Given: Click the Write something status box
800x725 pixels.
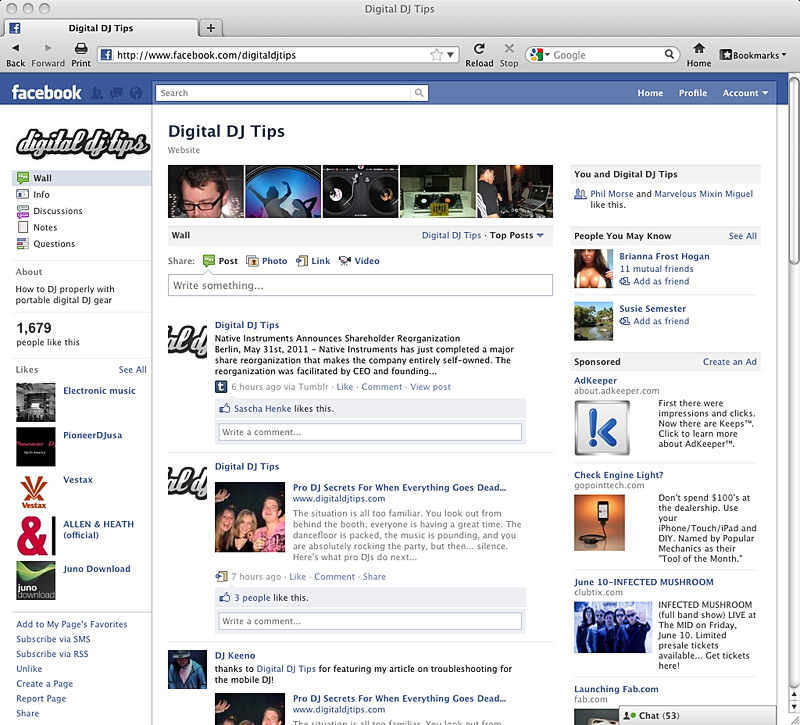Looking at the screenshot, I should [x=360, y=285].
